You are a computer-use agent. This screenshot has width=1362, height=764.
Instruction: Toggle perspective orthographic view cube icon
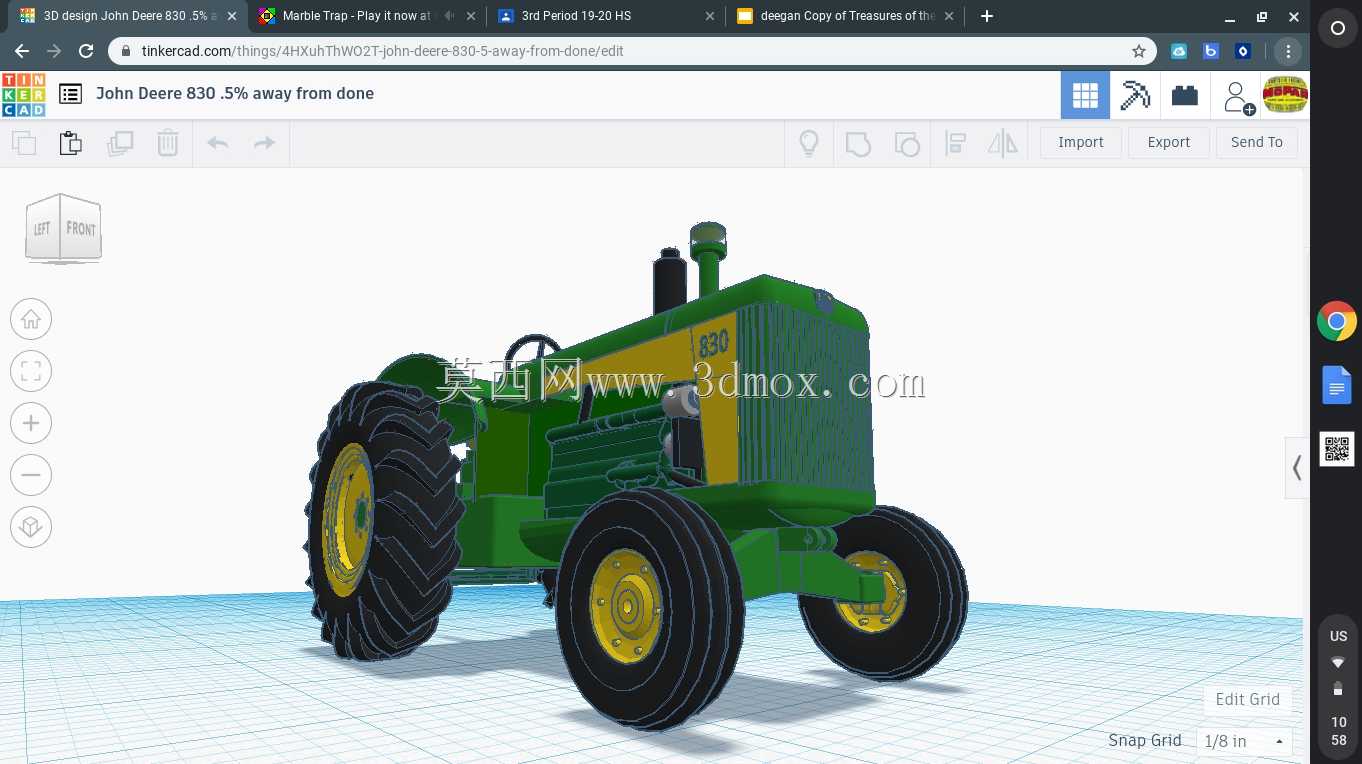(x=31, y=527)
